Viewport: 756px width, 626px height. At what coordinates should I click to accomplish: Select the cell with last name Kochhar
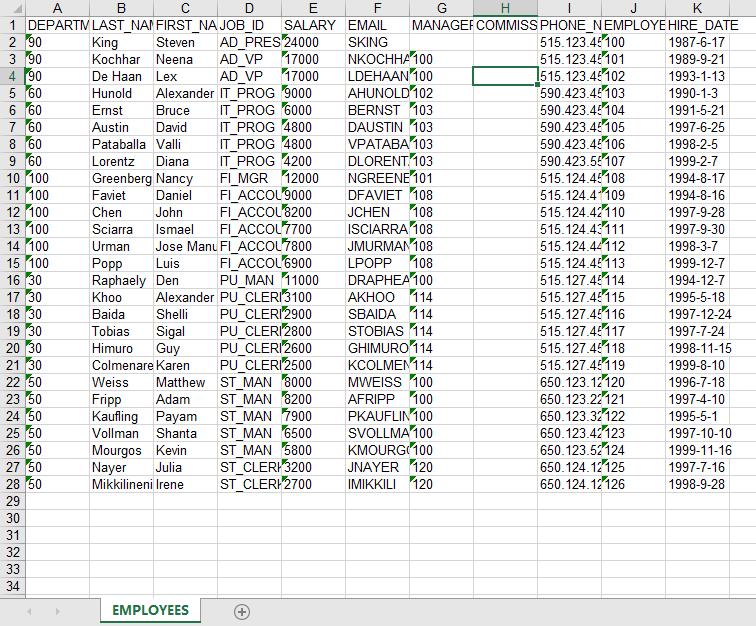pos(122,59)
